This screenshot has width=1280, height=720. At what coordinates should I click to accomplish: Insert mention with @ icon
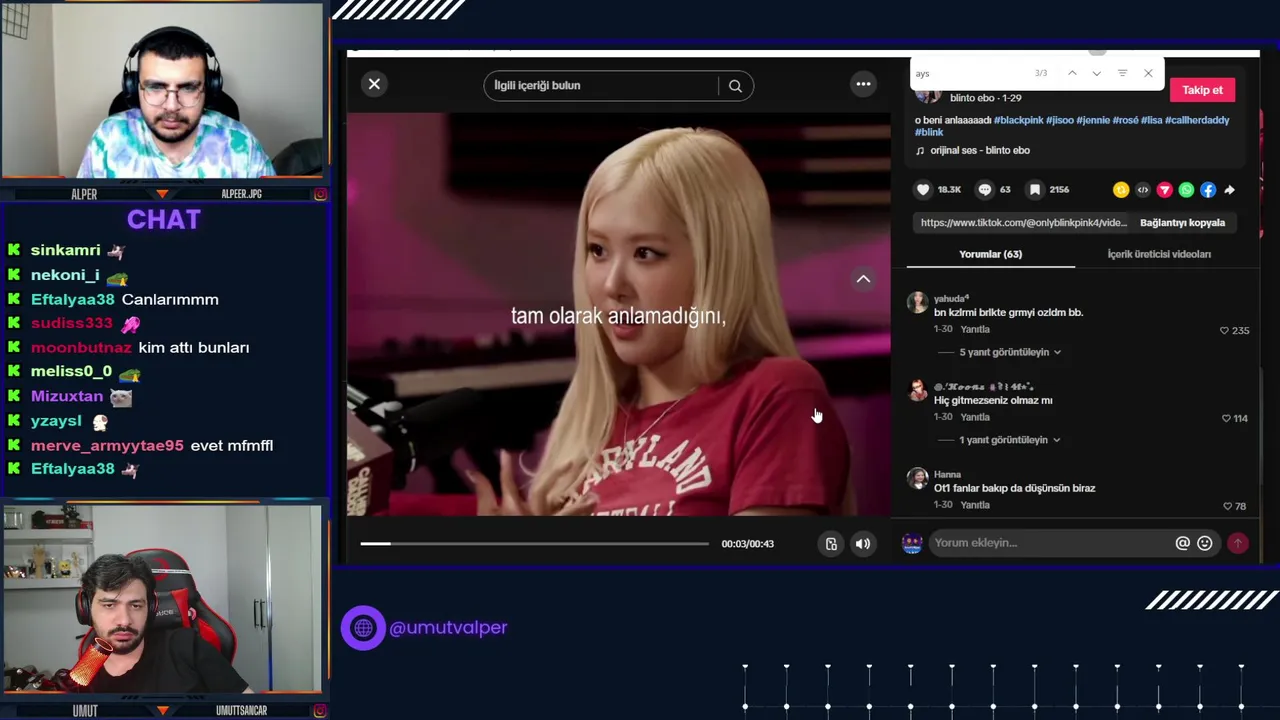point(1182,543)
